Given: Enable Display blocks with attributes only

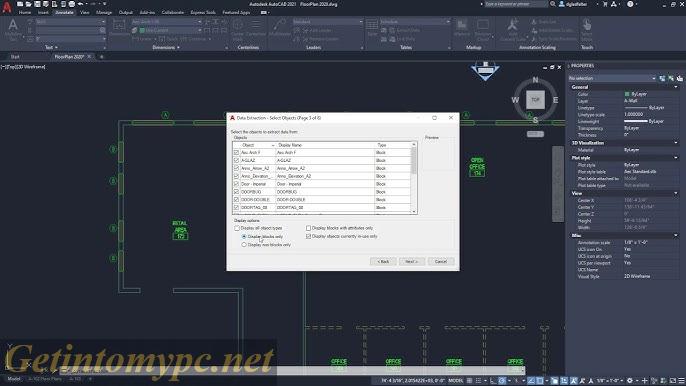Looking at the screenshot, I should pos(308,228).
